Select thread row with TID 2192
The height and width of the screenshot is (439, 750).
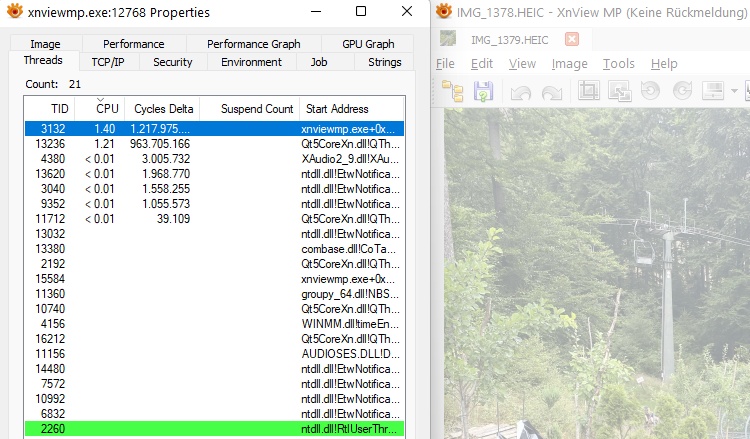(x=214, y=264)
